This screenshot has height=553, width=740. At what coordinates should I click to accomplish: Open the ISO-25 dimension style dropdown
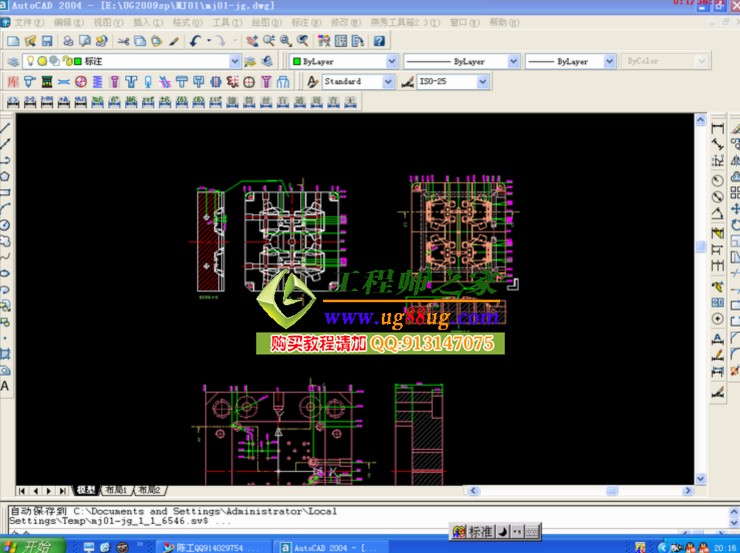pos(482,82)
